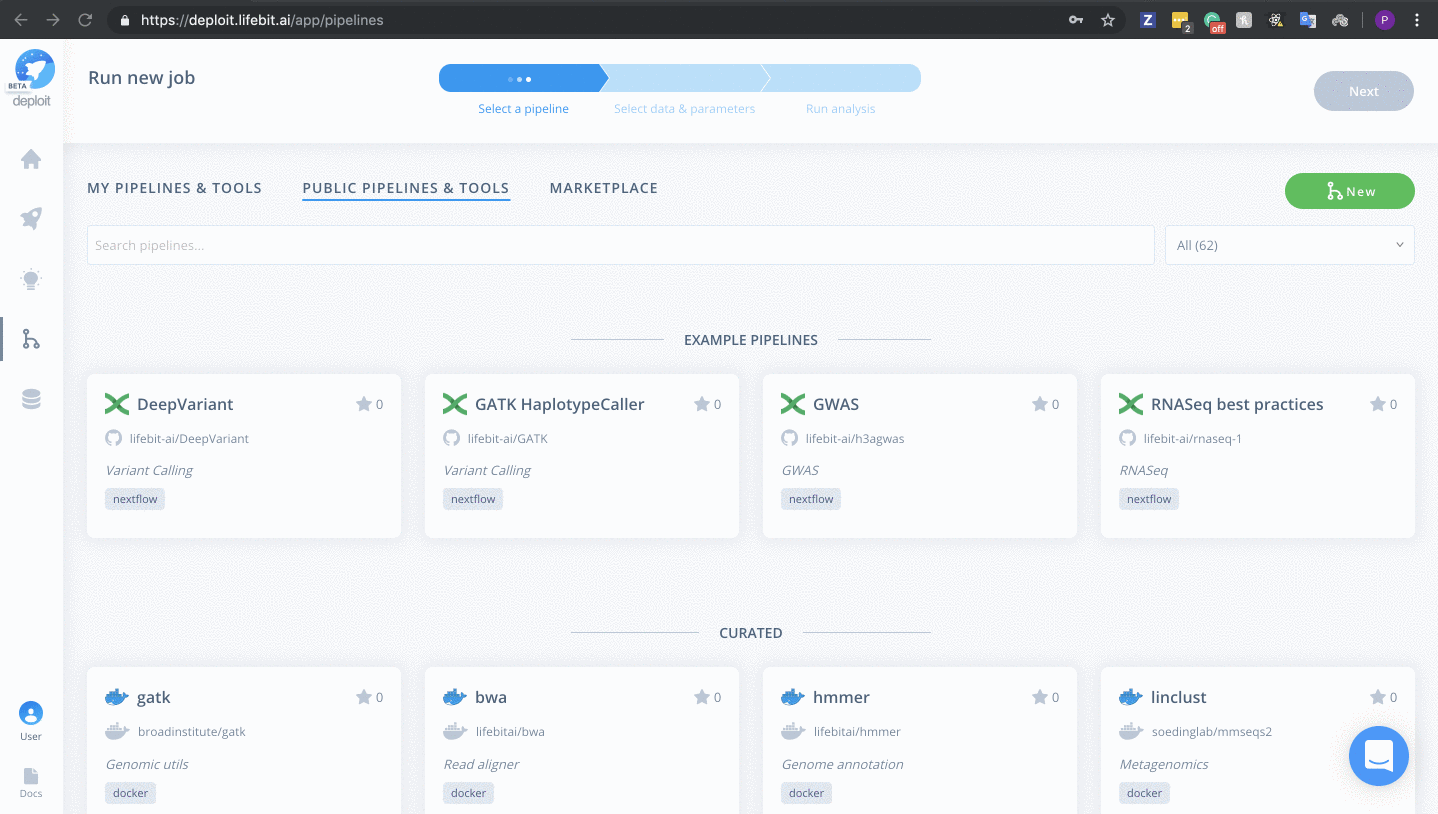Click GitHub icon beside lifebit-ai/GATK
The height and width of the screenshot is (814, 1438).
tap(451, 438)
